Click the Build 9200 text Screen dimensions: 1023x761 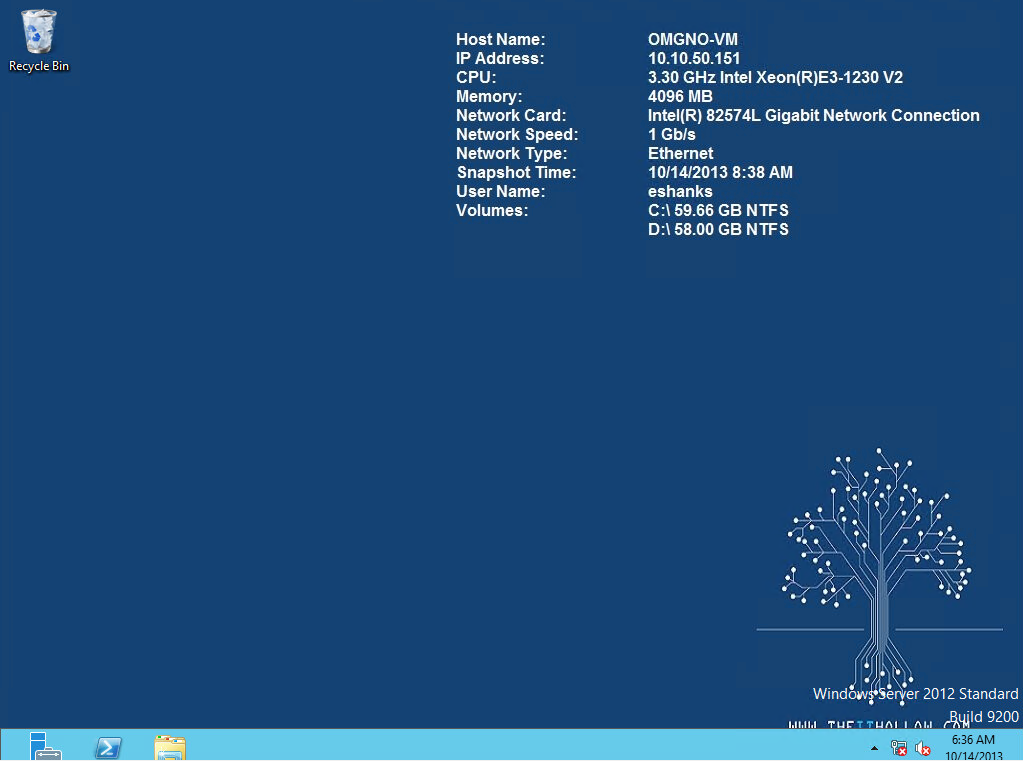pos(983,716)
